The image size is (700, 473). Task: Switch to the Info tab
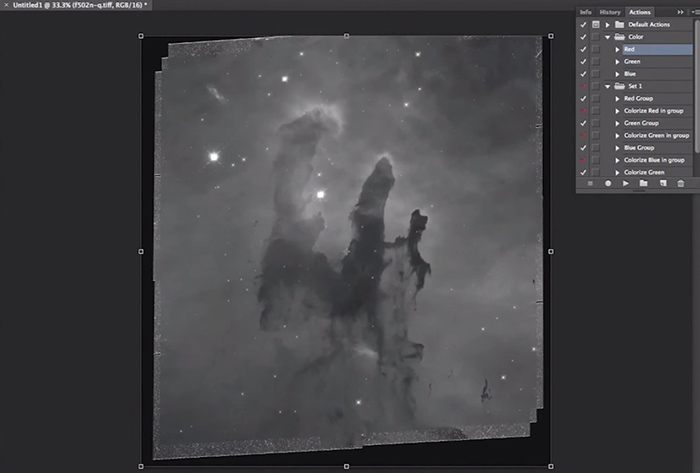pos(586,11)
